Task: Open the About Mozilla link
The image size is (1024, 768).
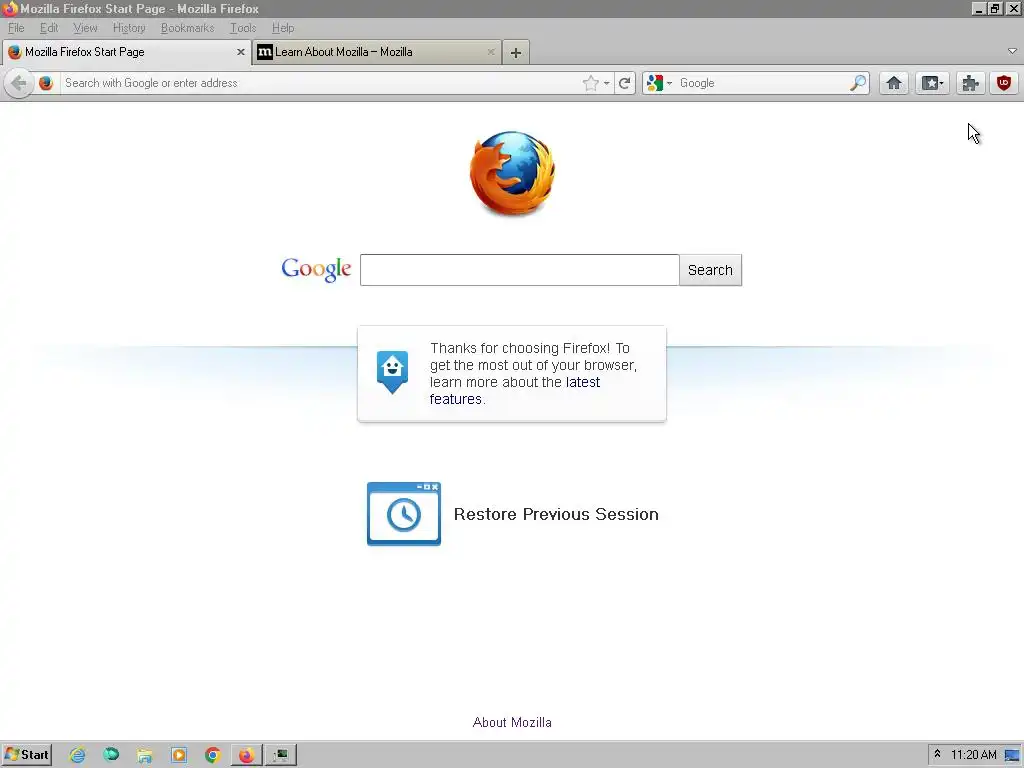Action: pyautogui.click(x=512, y=722)
